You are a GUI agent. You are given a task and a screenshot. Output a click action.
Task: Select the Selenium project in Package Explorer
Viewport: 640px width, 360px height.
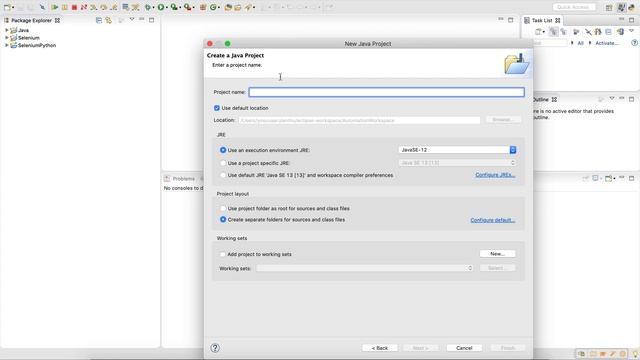[x=29, y=38]
